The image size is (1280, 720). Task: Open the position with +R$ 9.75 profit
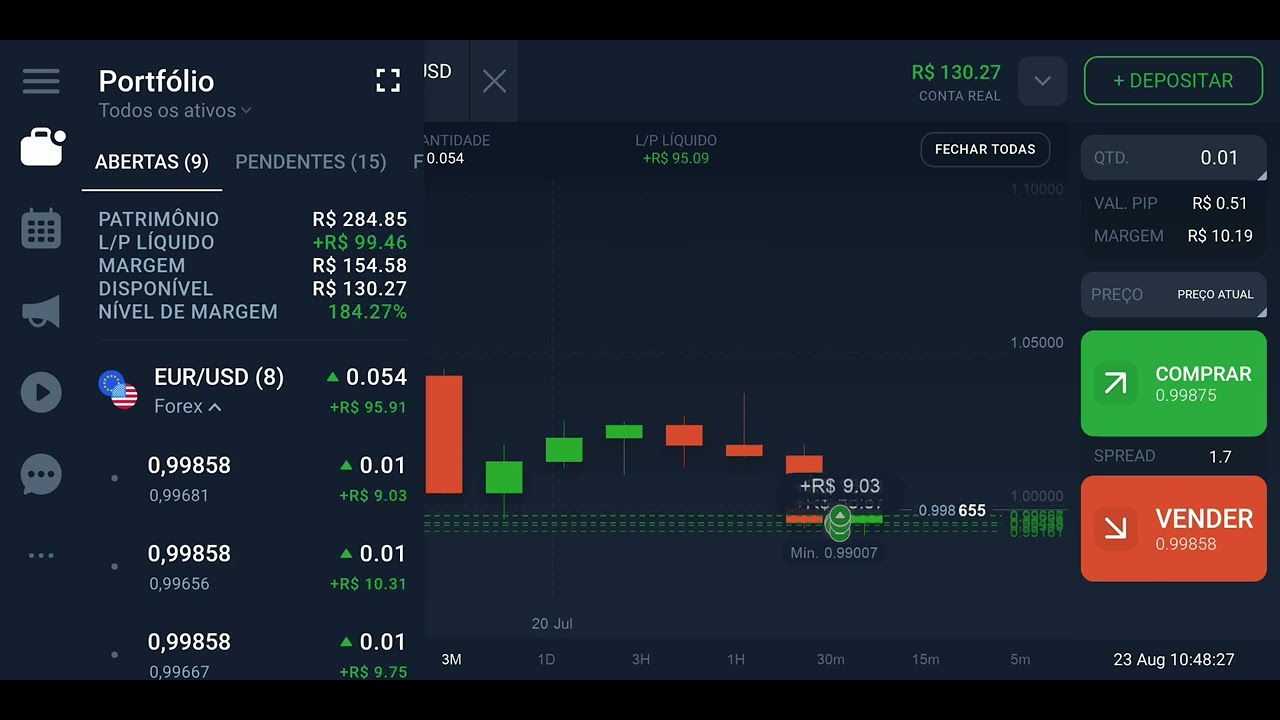coord(255,655)
